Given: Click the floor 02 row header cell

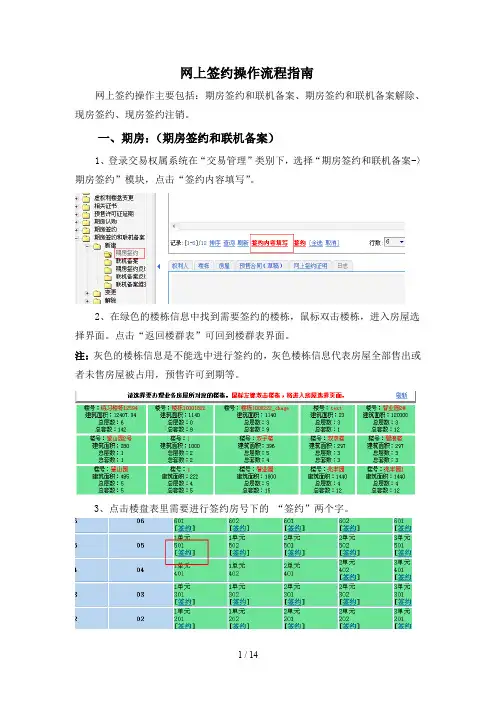Looking at the screenshot, I should click(x=141, y=618).
